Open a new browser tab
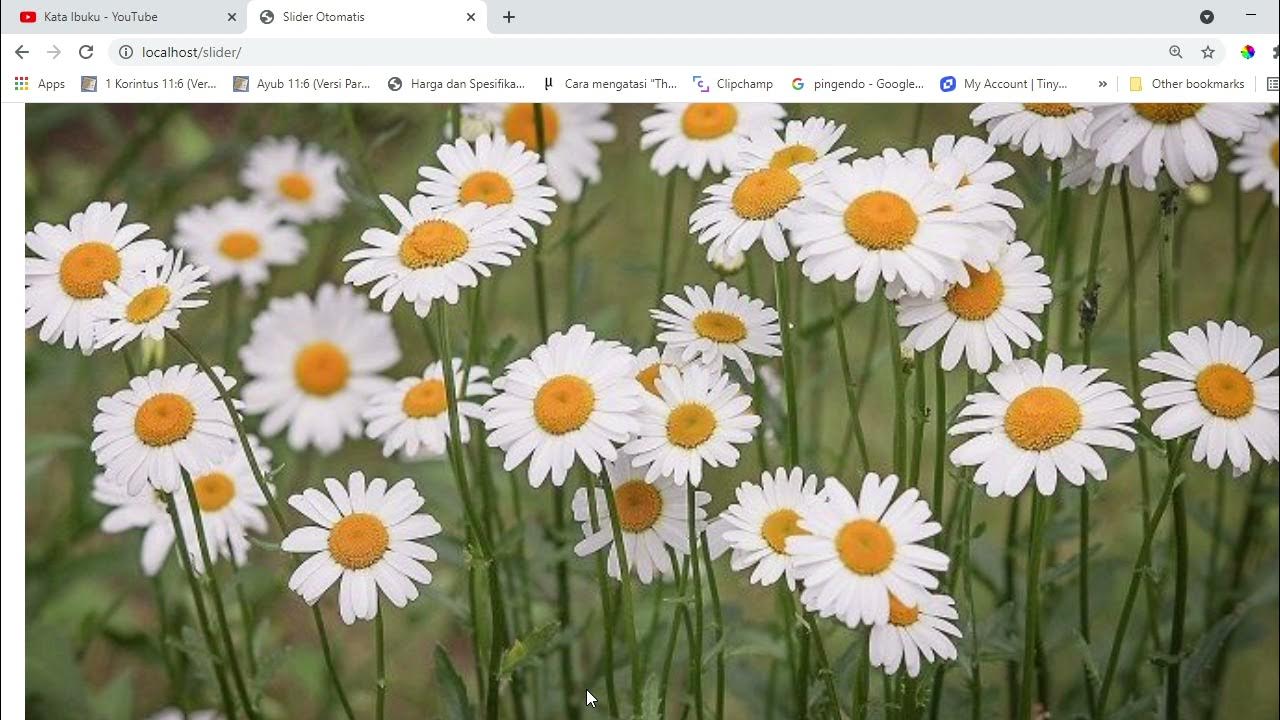Viewport: 1280px width, 720px height. tap(509, 17)
